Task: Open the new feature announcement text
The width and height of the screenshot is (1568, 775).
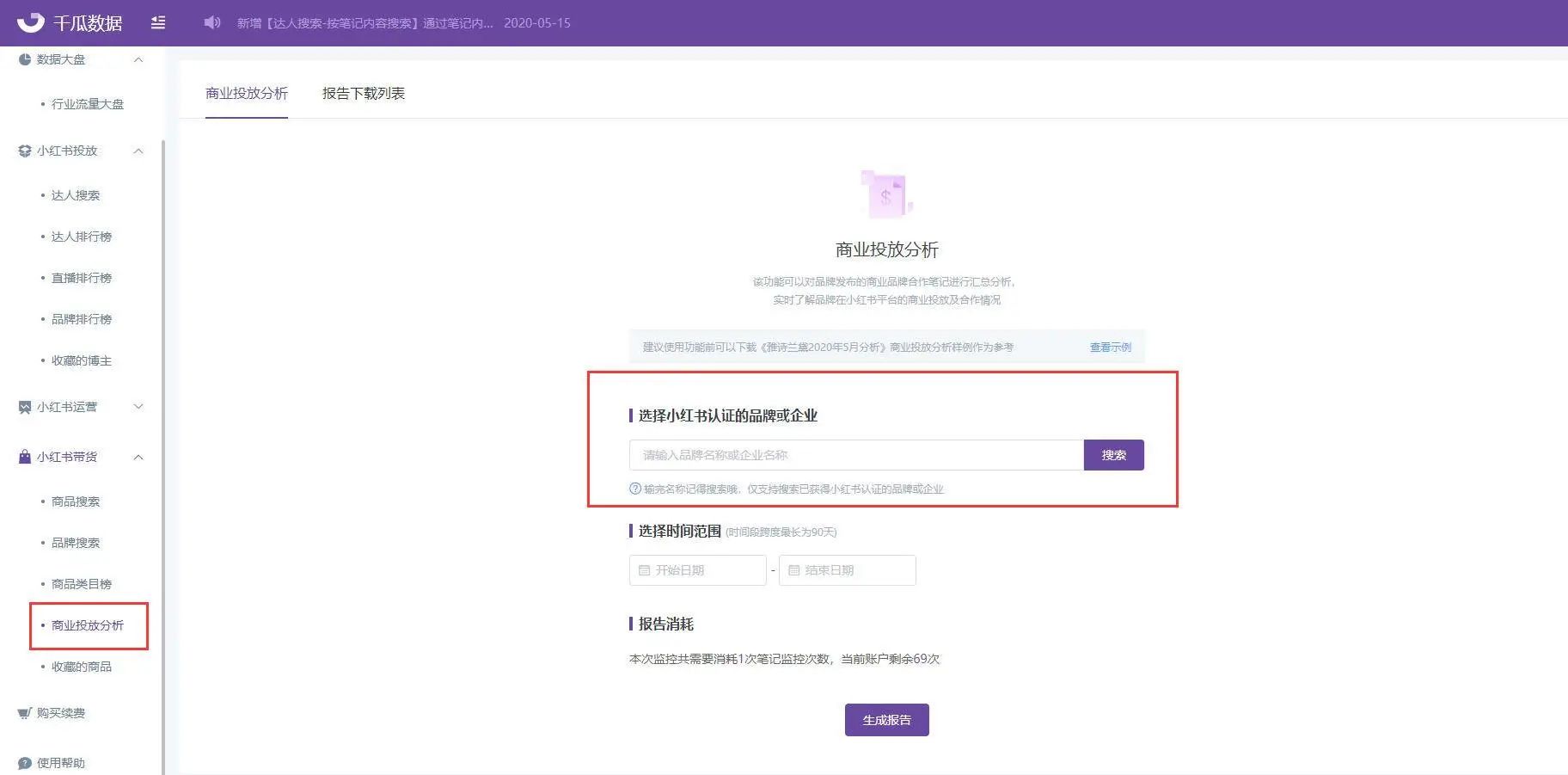Action: coord(365,23)
